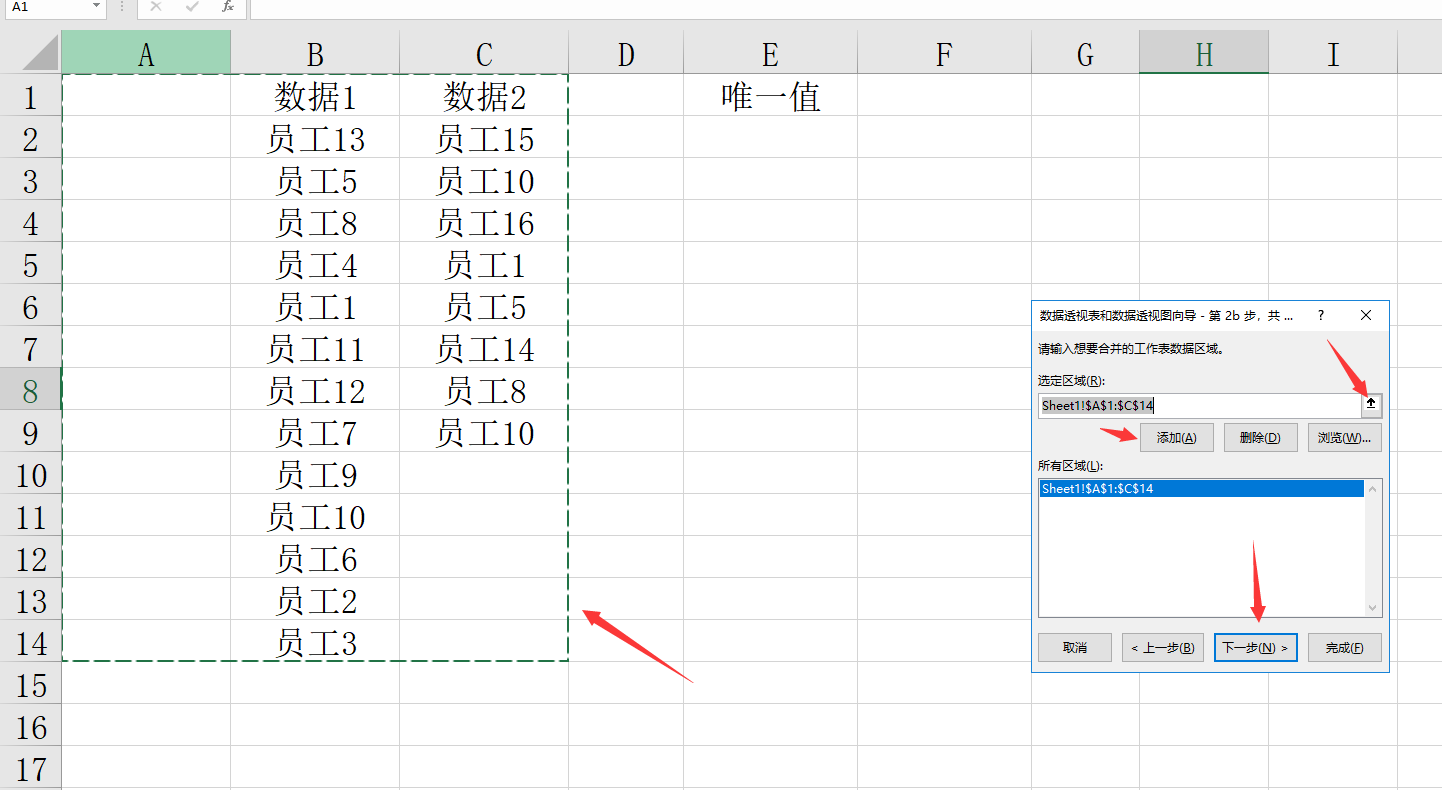Collapse the range selection dialog arrow icon
1442x790 pixels.
pyautogui.click(x=1371, y=405)
